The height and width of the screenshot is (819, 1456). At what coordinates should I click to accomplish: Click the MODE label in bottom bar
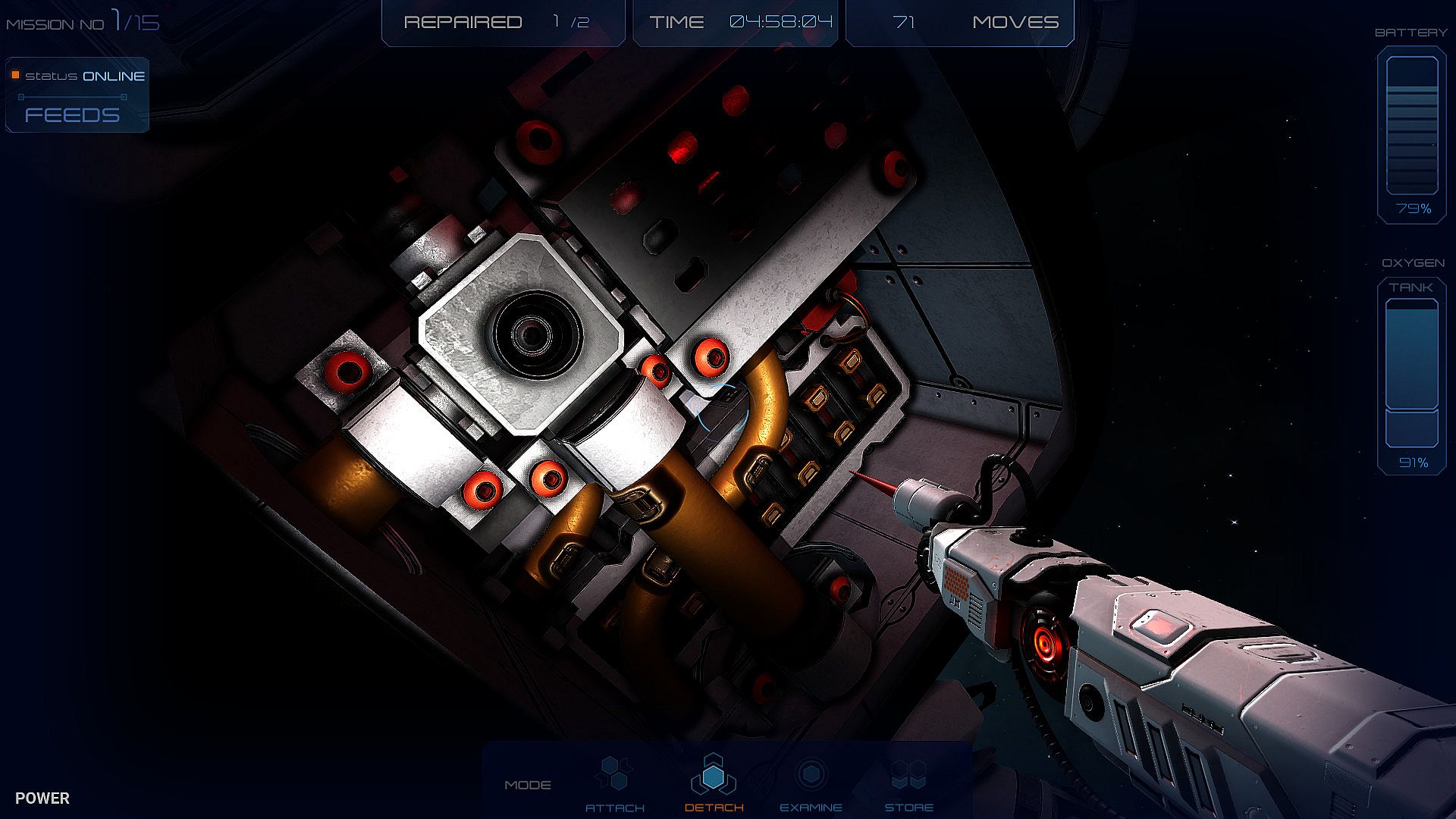point(528,785)
